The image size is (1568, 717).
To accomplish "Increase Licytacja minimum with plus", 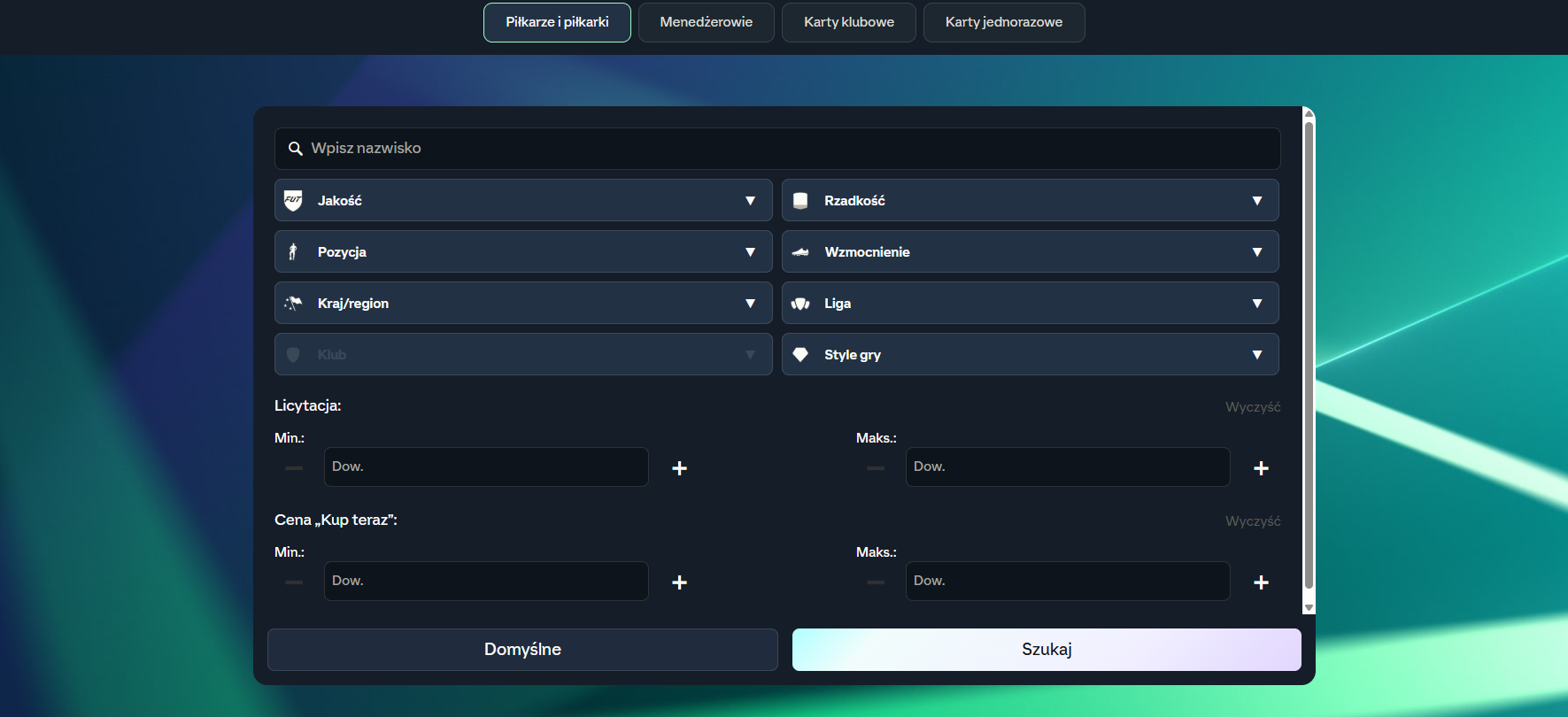I will click(x=680, y=468).
